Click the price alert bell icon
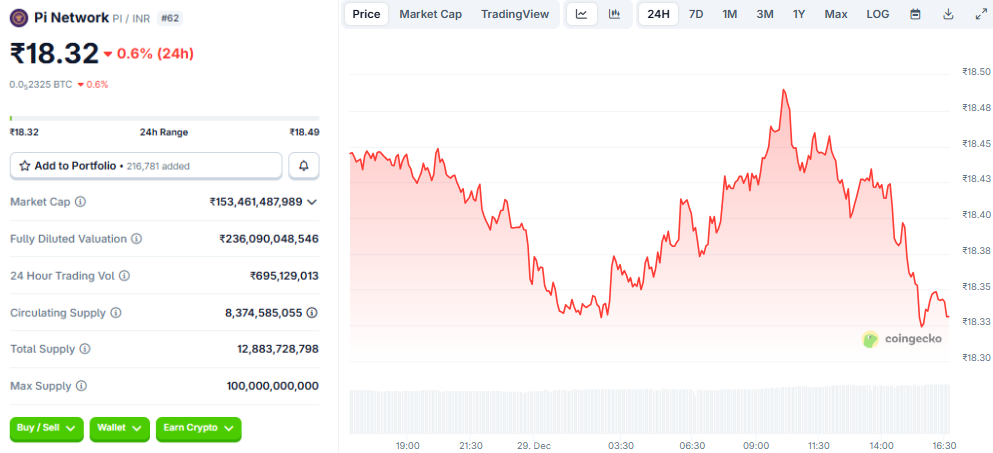This screenshot has width=993, height=453. click(x=304, y=166)
